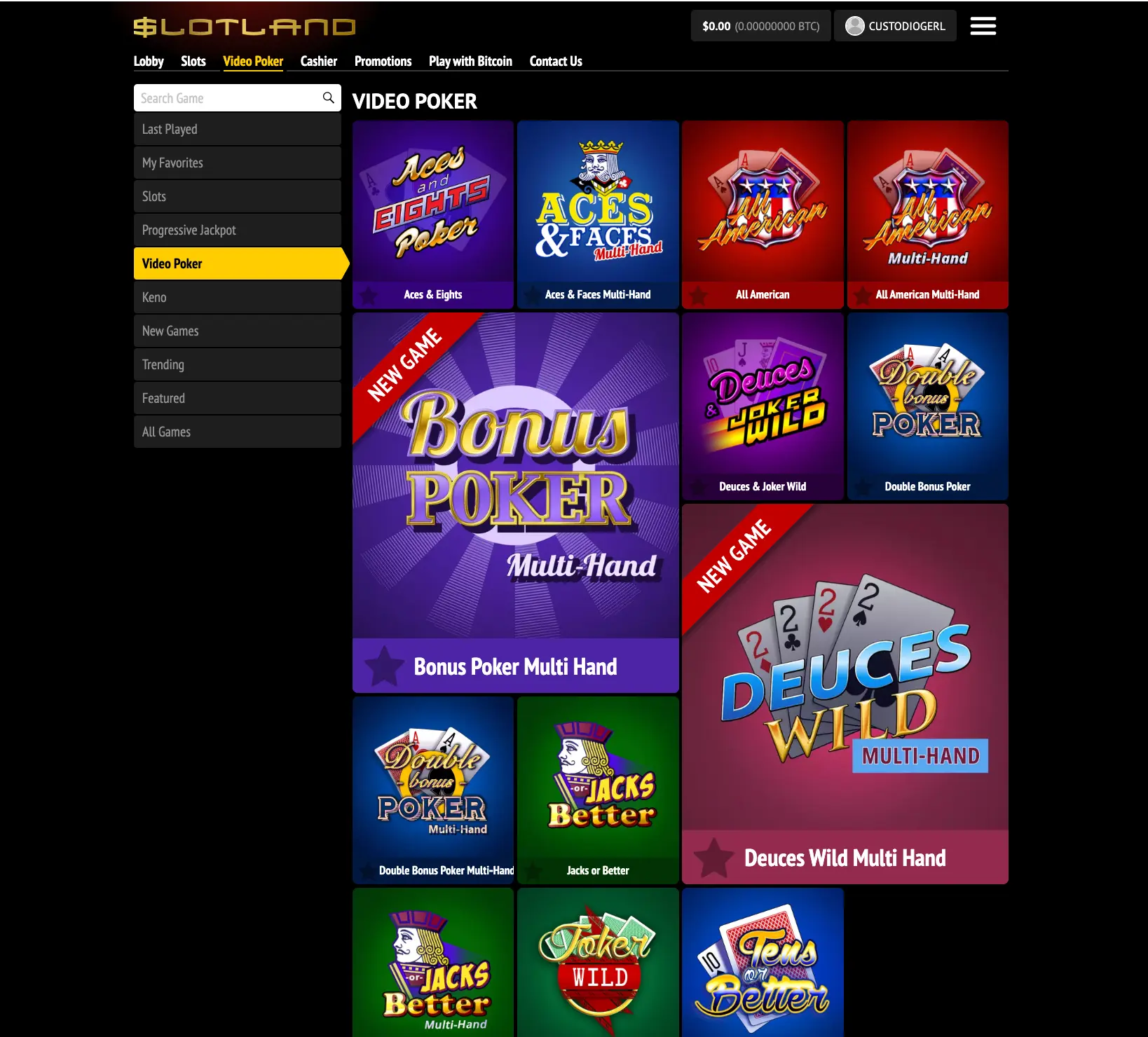Click the search magnifier icon
Viewport: 1148px width, 1037px height.
328,97
